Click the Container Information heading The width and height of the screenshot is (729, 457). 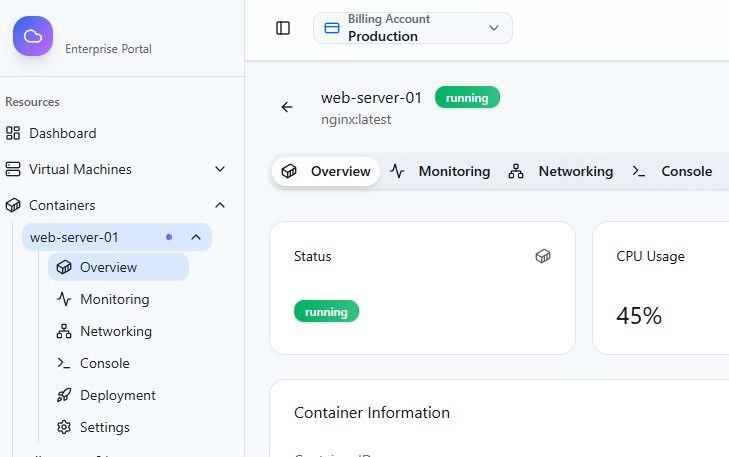(x=372, y=413)
